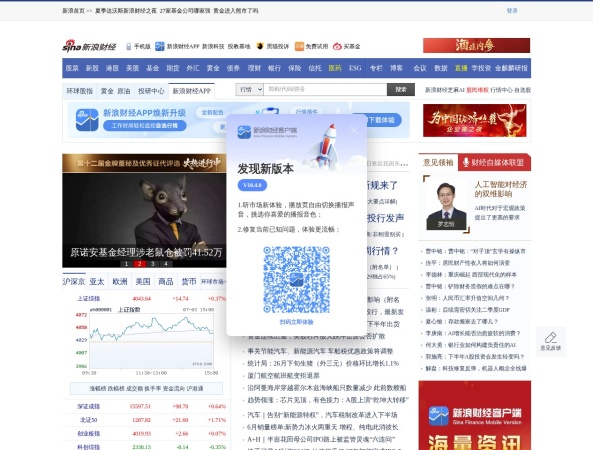Viewport: 600px width, 450px height.
Task: Select the 新浪财经APP tab
Action: tap(191, 91)
